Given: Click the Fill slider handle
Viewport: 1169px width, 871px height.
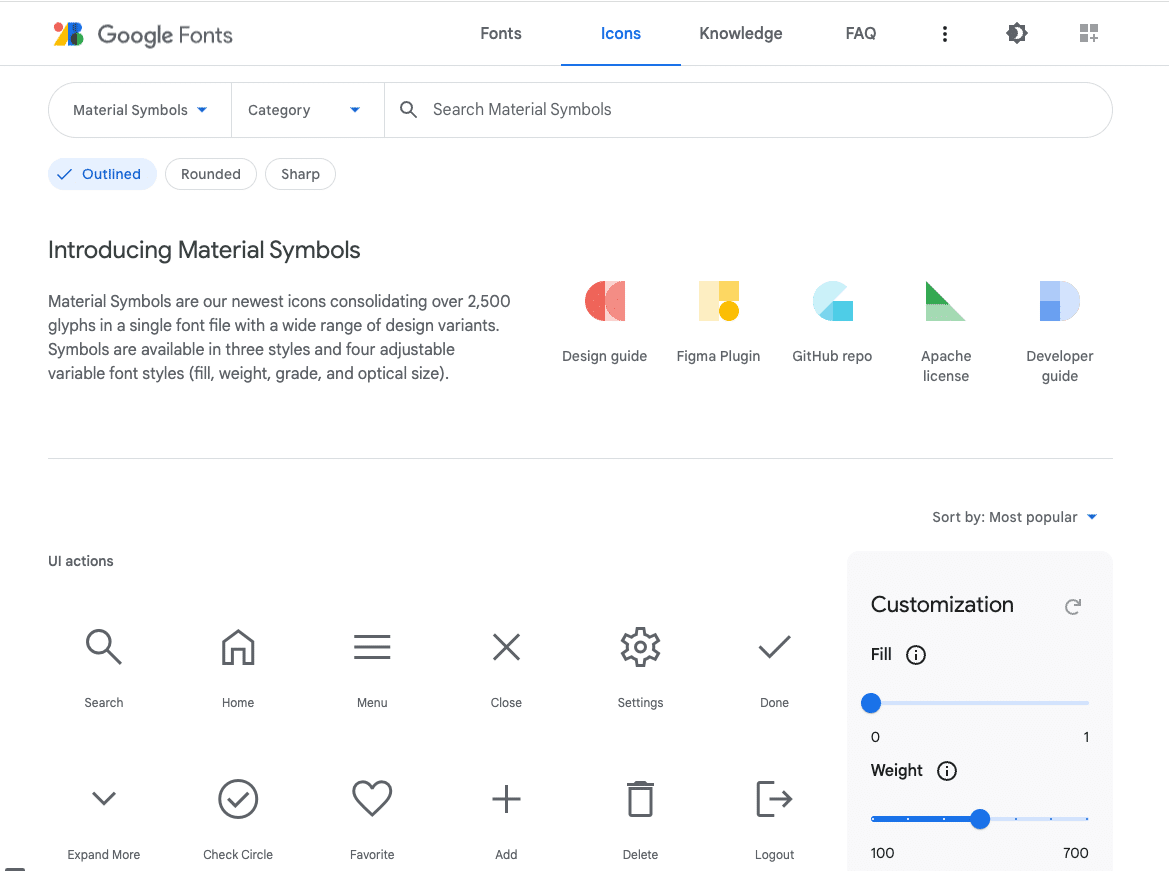Looking at the screenshot, I should pos(871,702).
